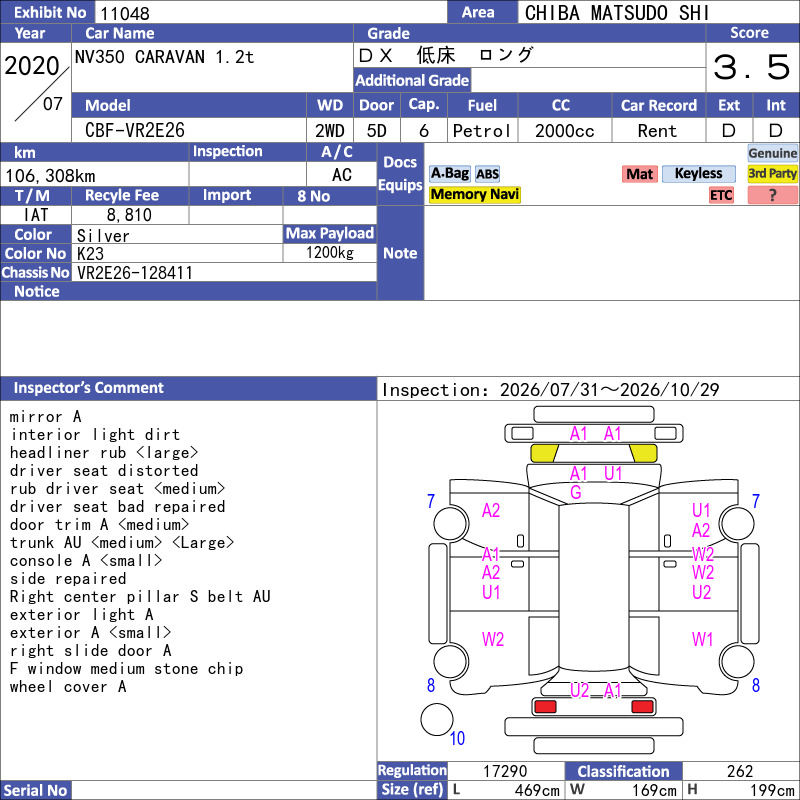Select the year value 2020
This screenshot has width=800, height=800.
(x=32, y=66)
